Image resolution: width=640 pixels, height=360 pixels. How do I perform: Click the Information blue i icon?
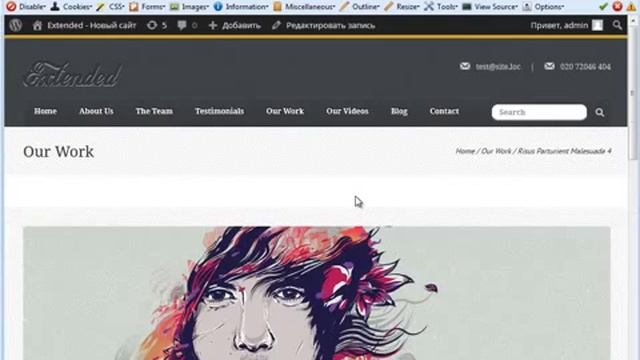[x=218, y=7]
